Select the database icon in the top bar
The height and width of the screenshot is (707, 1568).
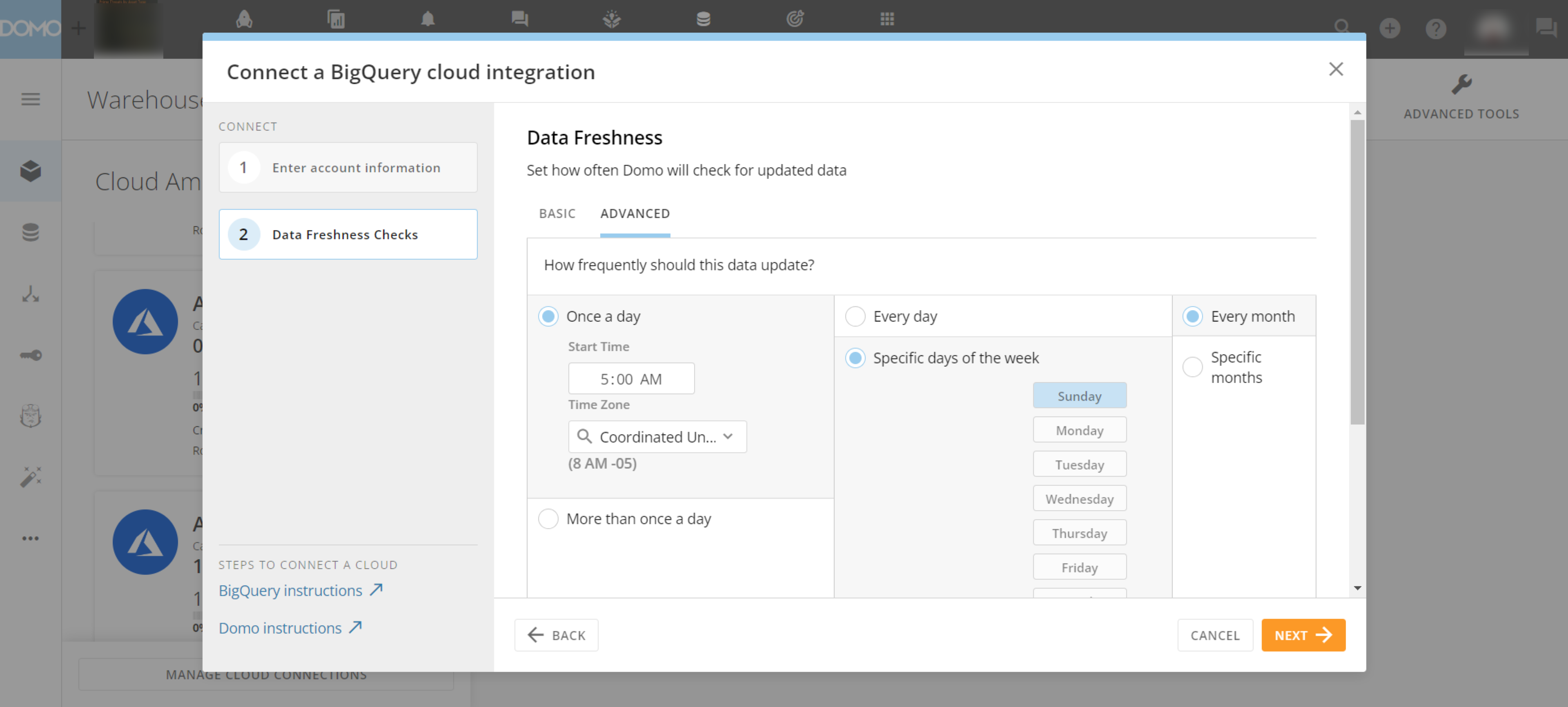703,19
